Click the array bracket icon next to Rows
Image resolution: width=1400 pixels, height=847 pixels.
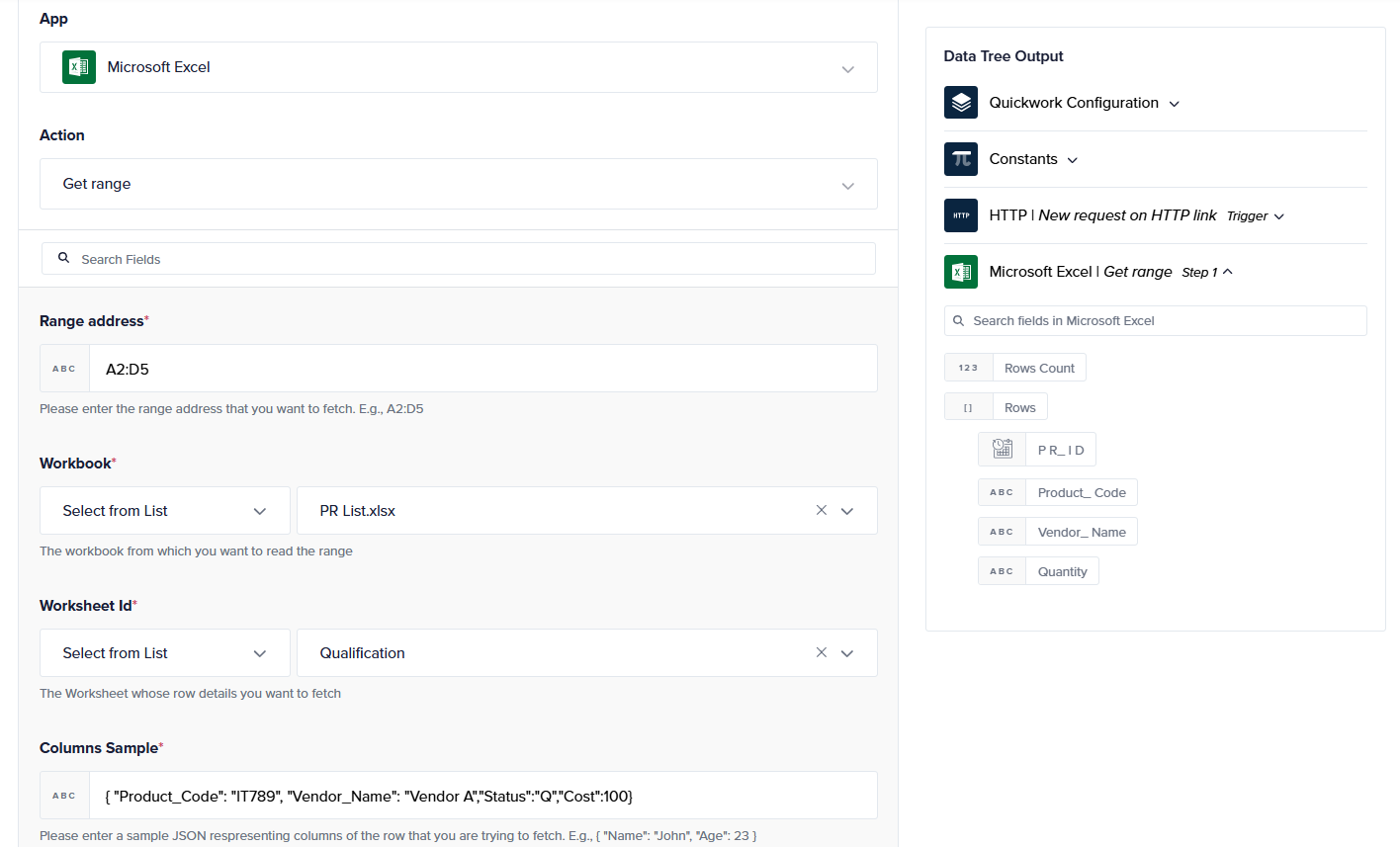(x=968, y=407)
